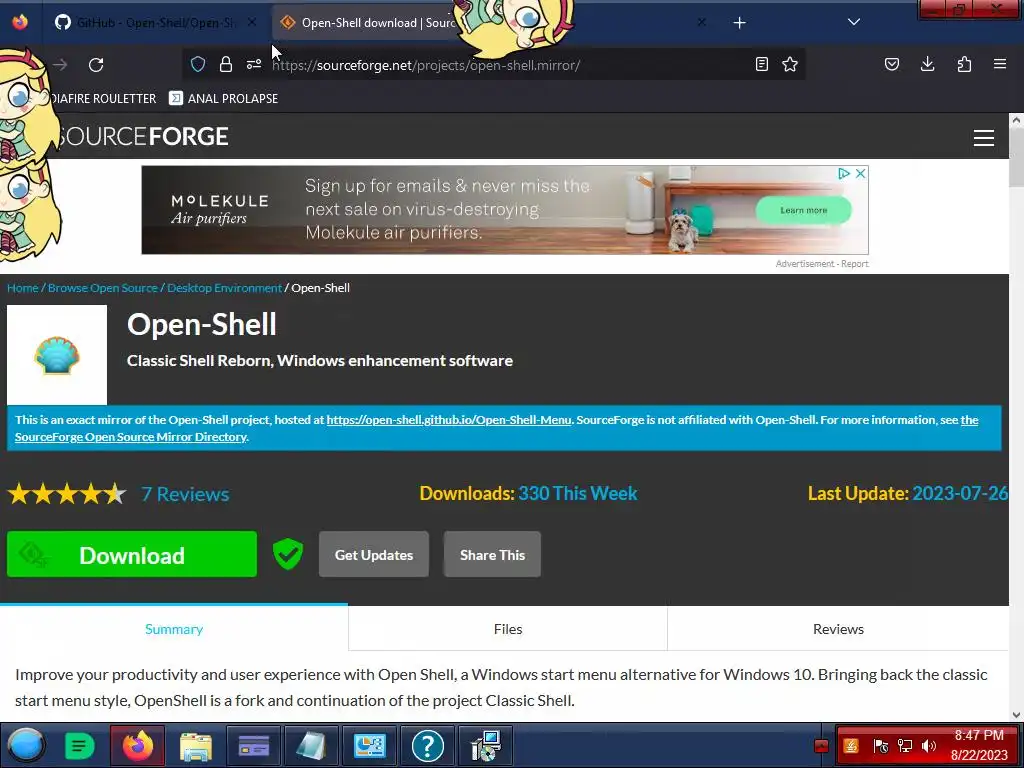The image size is (1024, 768).
Task: Click the forward navigation arrow
Action: [x=60, y=65]
